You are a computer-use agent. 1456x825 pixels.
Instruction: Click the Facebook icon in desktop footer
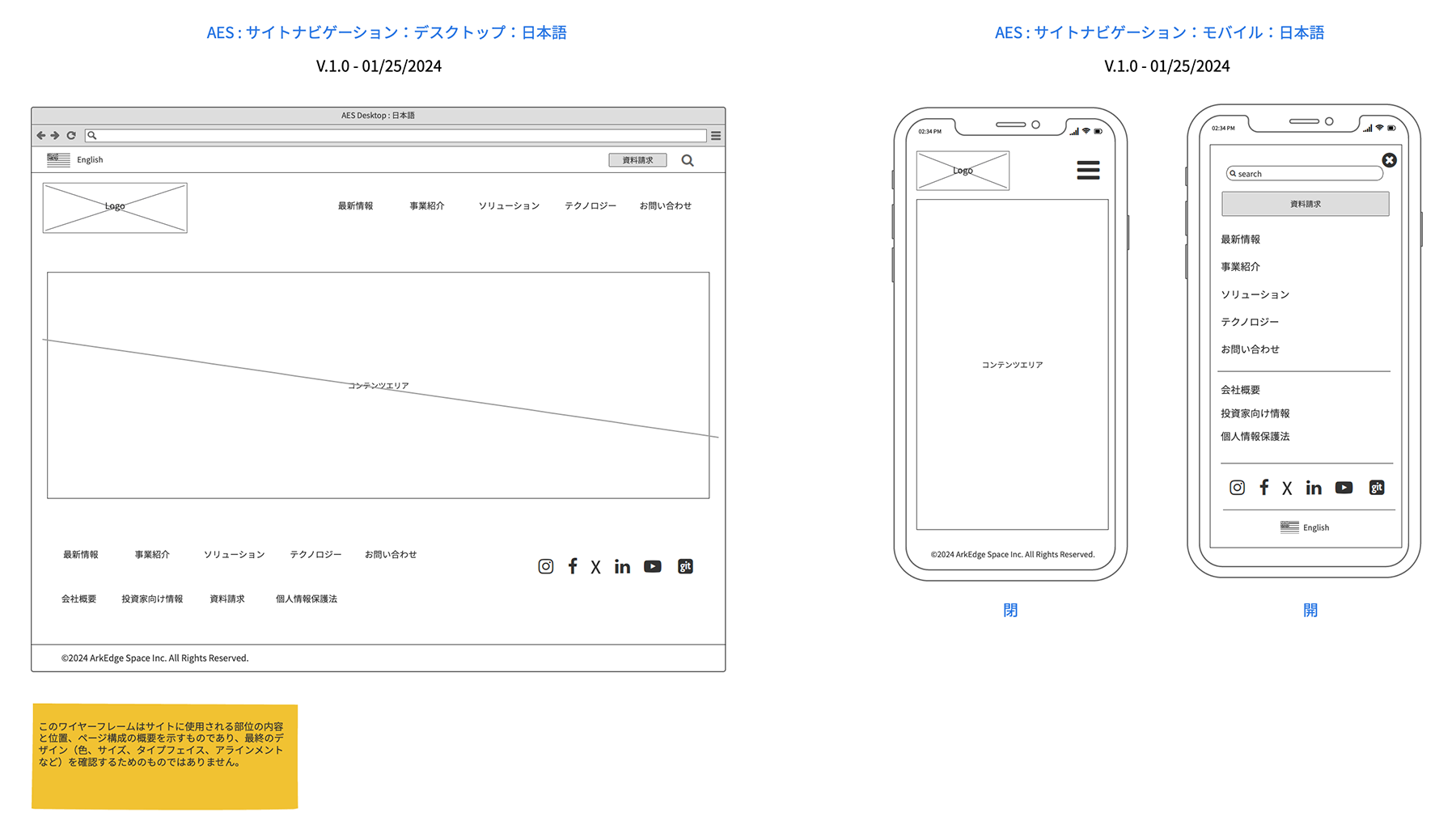click(x=573, y=566)
